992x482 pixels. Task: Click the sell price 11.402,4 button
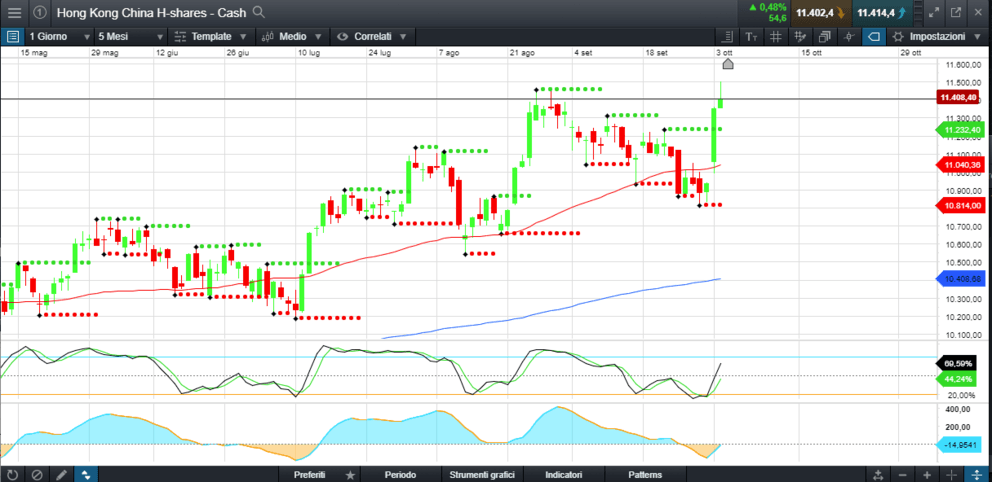[820, 12]
